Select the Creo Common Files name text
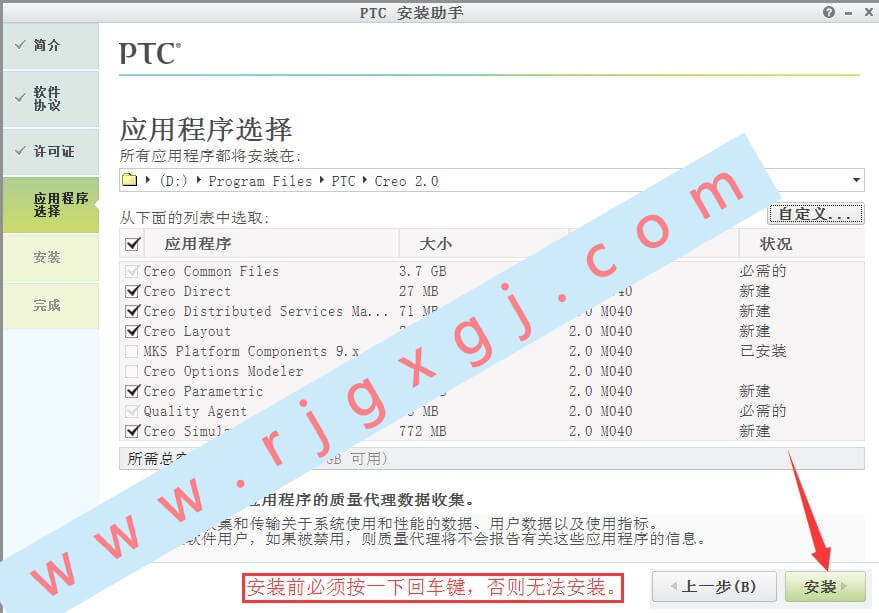 [211, 271]
